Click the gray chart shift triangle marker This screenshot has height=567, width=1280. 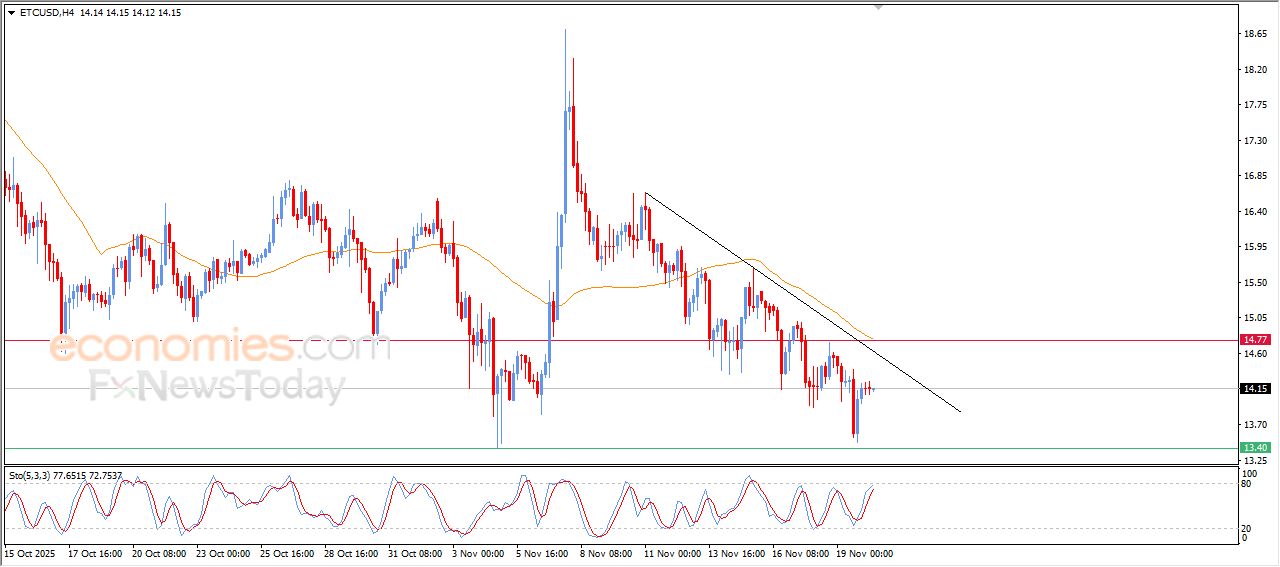879,7
